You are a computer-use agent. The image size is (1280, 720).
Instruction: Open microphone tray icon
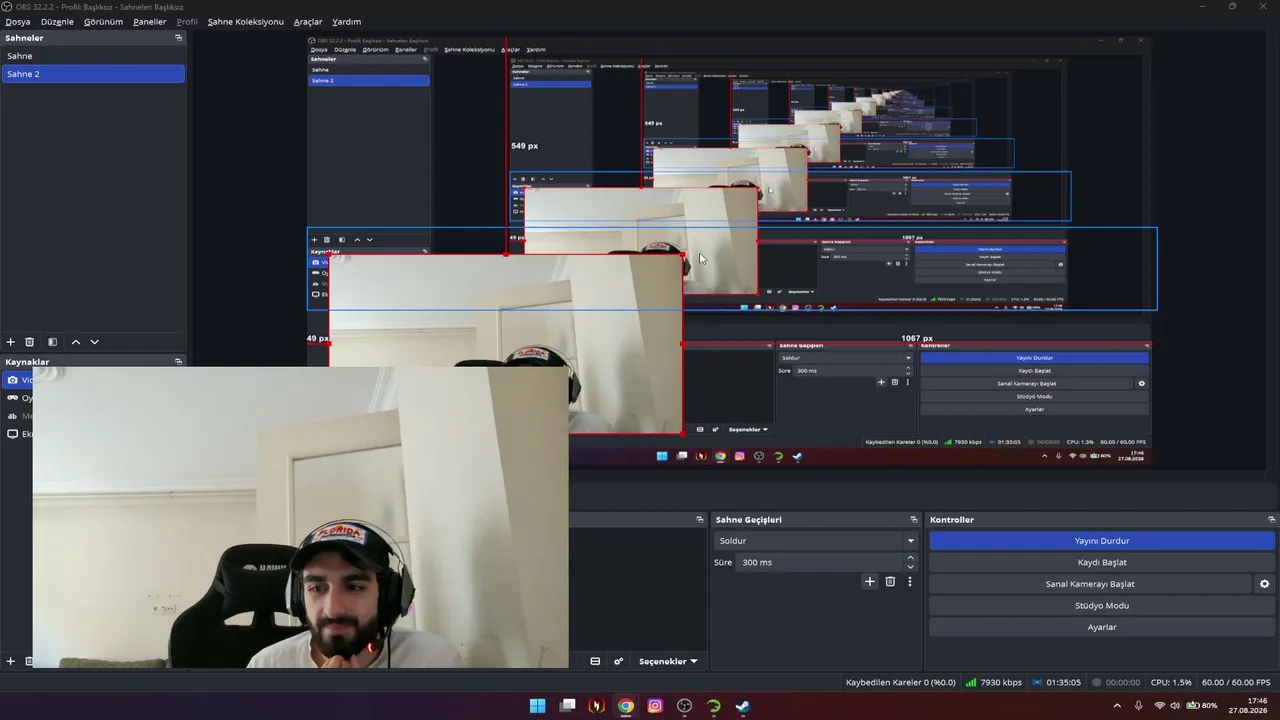click(x=1139, y=706)
